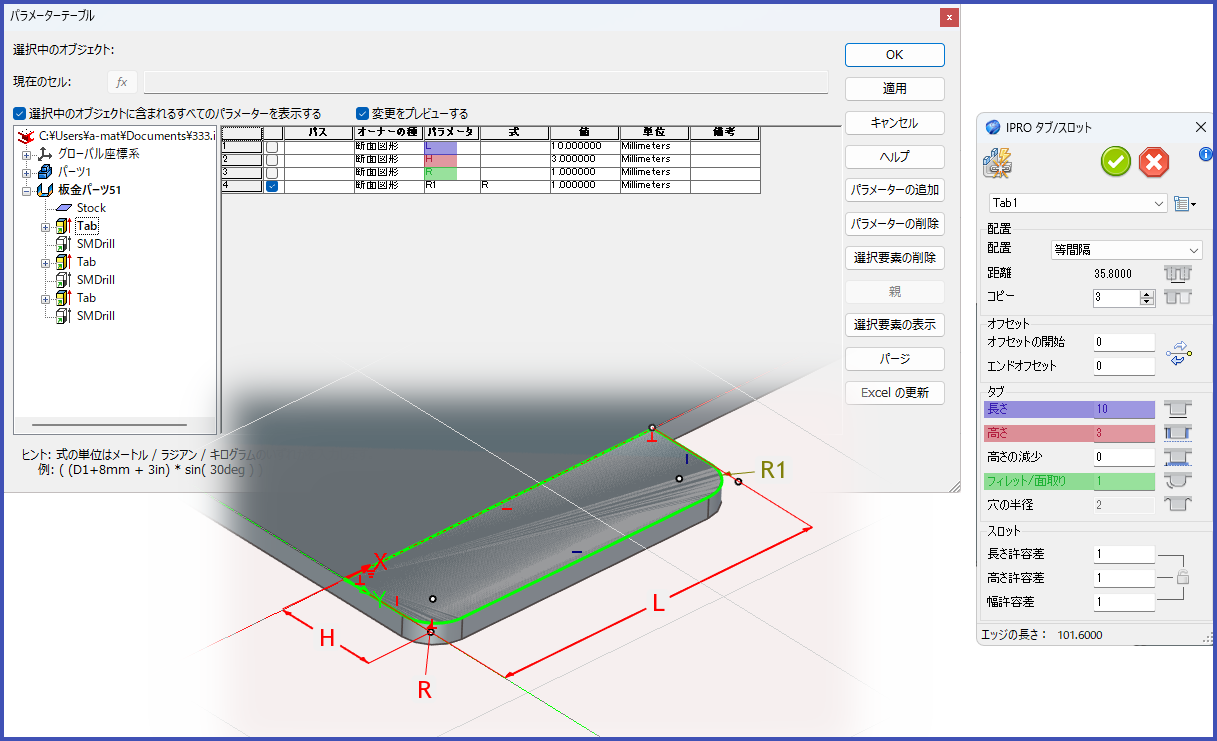1217x741 pixels.
Task: Click the 現在のセル formula input field
Action: (x=486, y=82)
